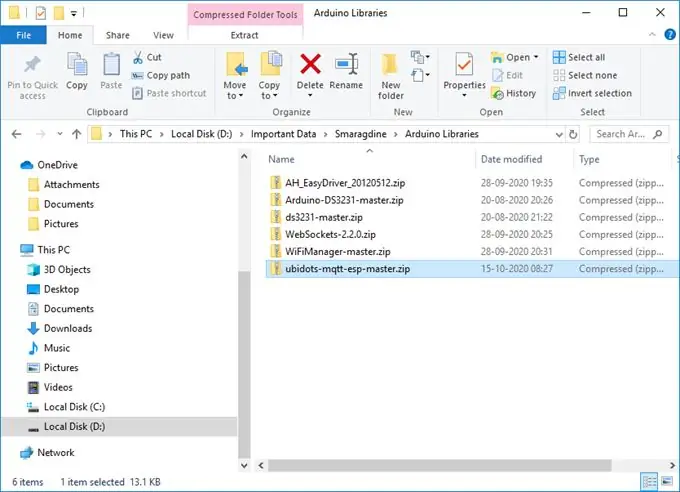This screenshot has height=492, width=680.
Task: Open Desktop in navigation pane
Action: [61, 289]
